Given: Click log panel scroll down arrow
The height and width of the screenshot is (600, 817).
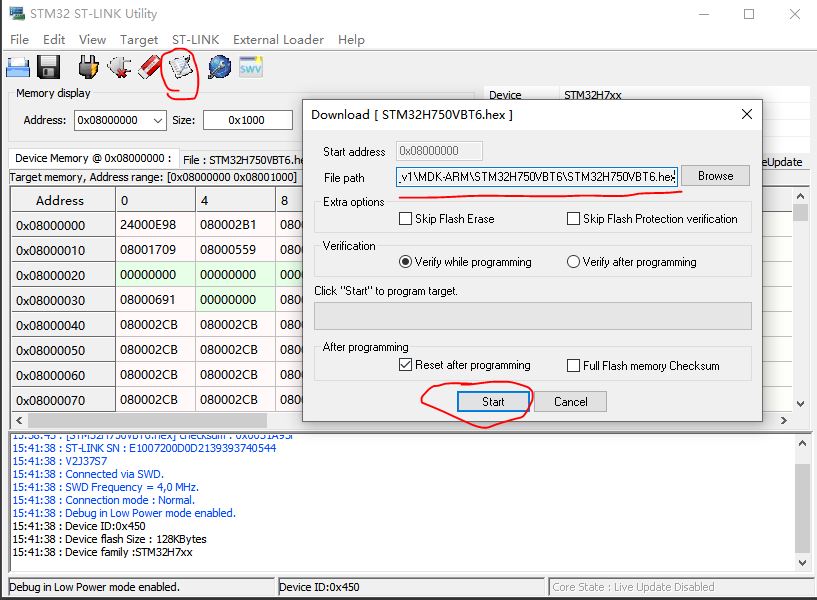Looking at the screenshot, I should click(x=802, y=562).
